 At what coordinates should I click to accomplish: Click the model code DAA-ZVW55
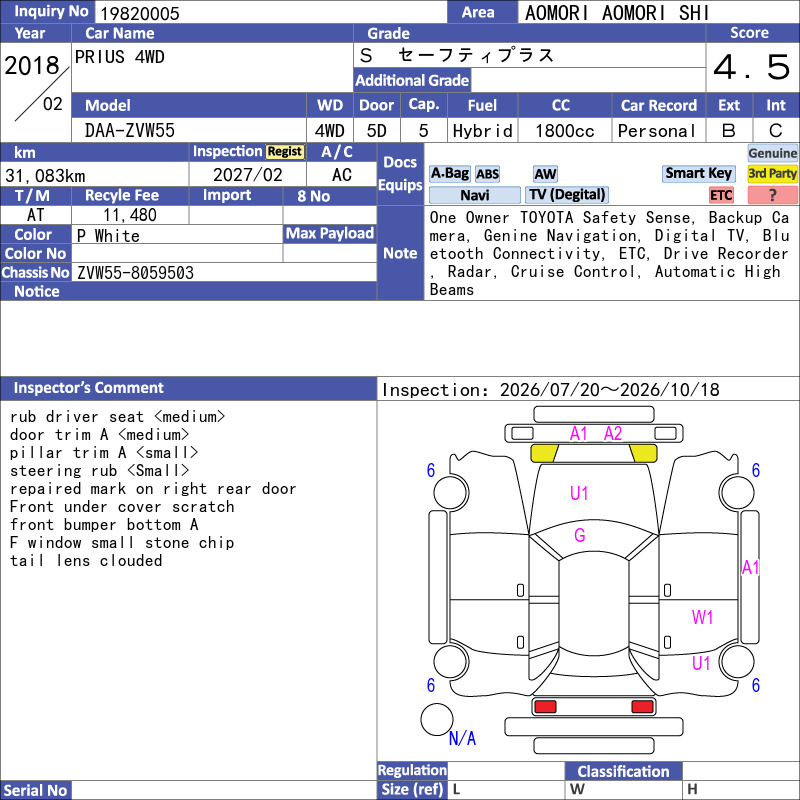tap(130, 131)
